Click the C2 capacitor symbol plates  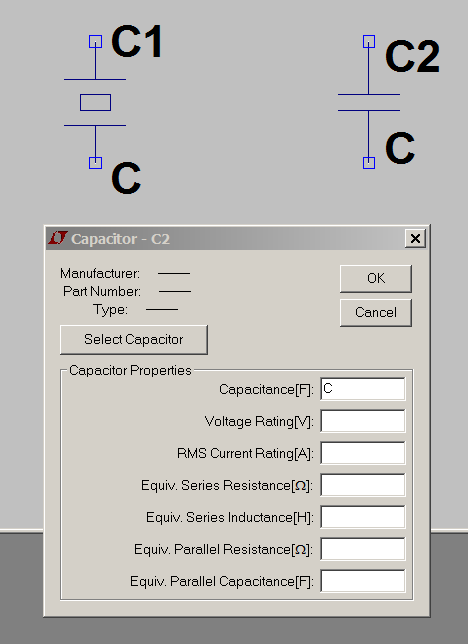[x=369, y=102]
